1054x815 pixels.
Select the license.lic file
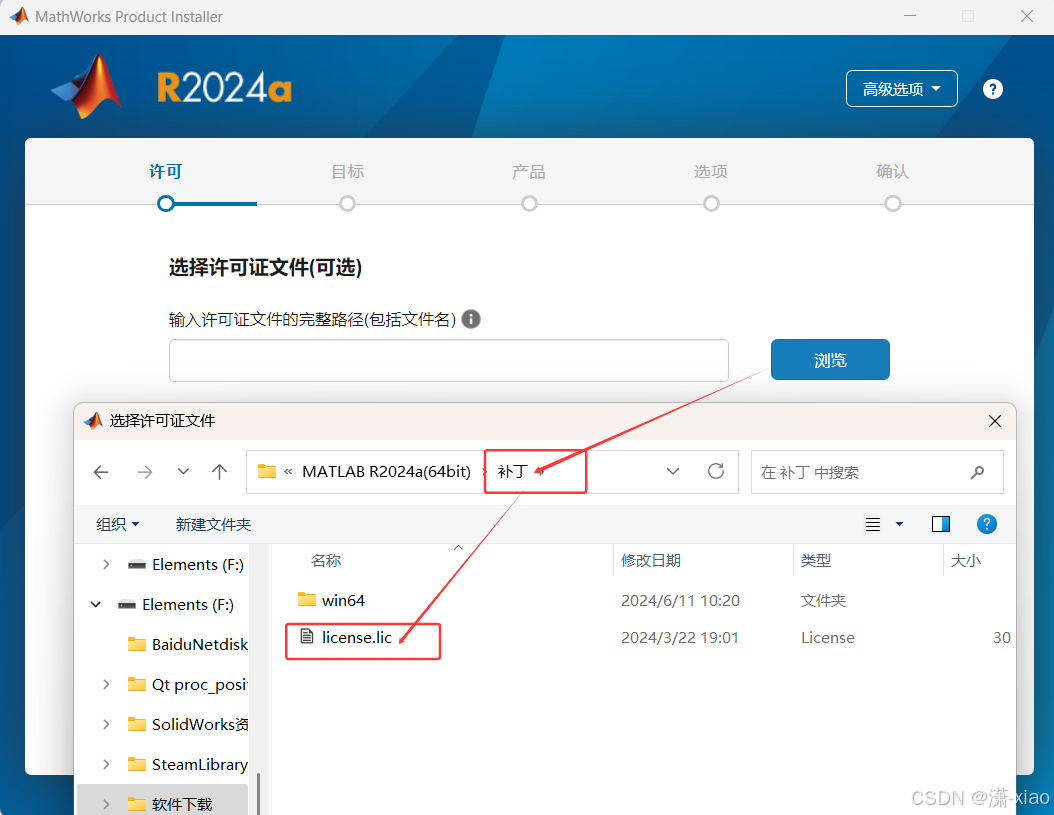pyautogui.click(x=356, y=637)
